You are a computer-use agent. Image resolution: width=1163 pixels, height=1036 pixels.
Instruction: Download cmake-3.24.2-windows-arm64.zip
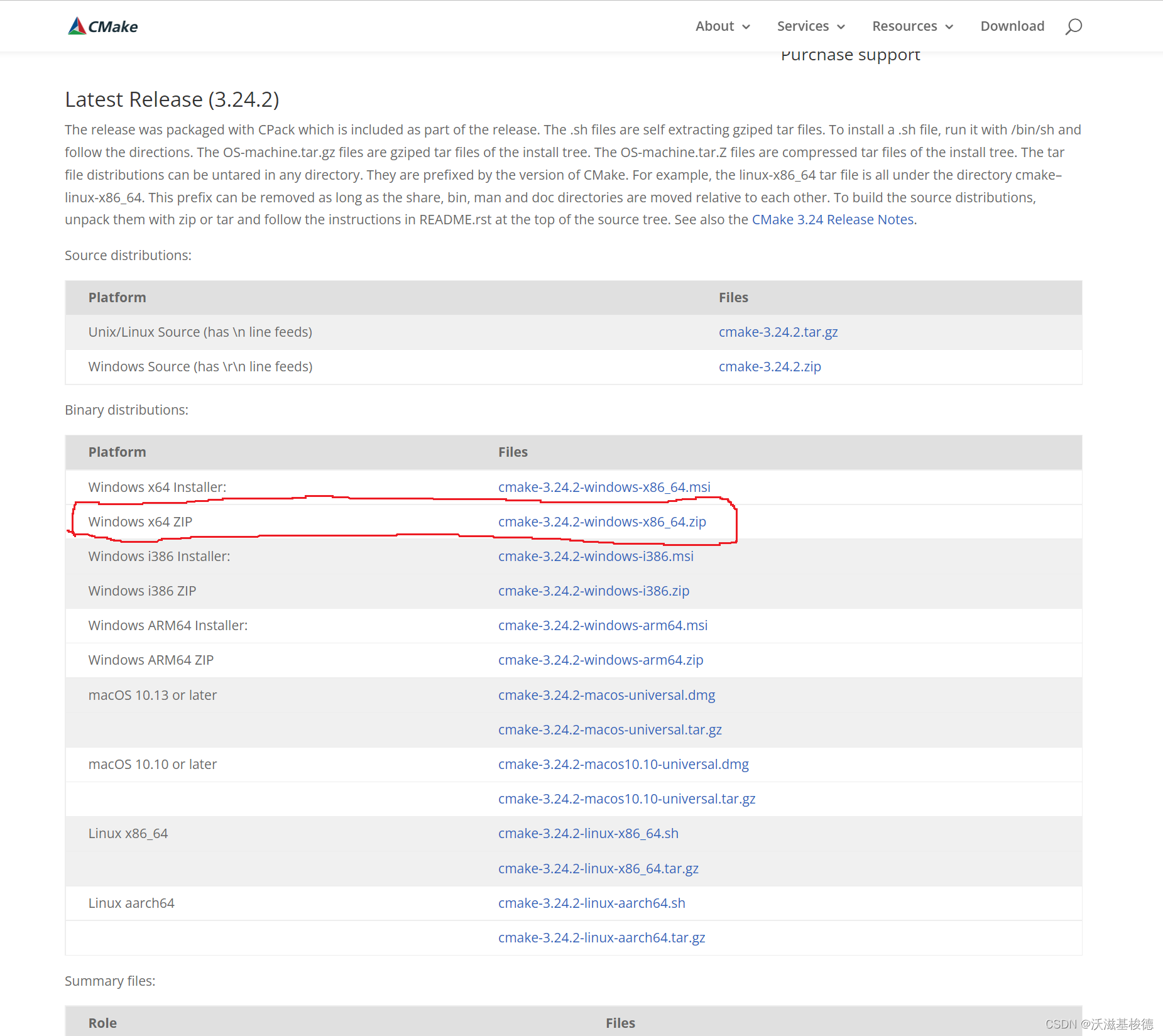tap(601, 660)
